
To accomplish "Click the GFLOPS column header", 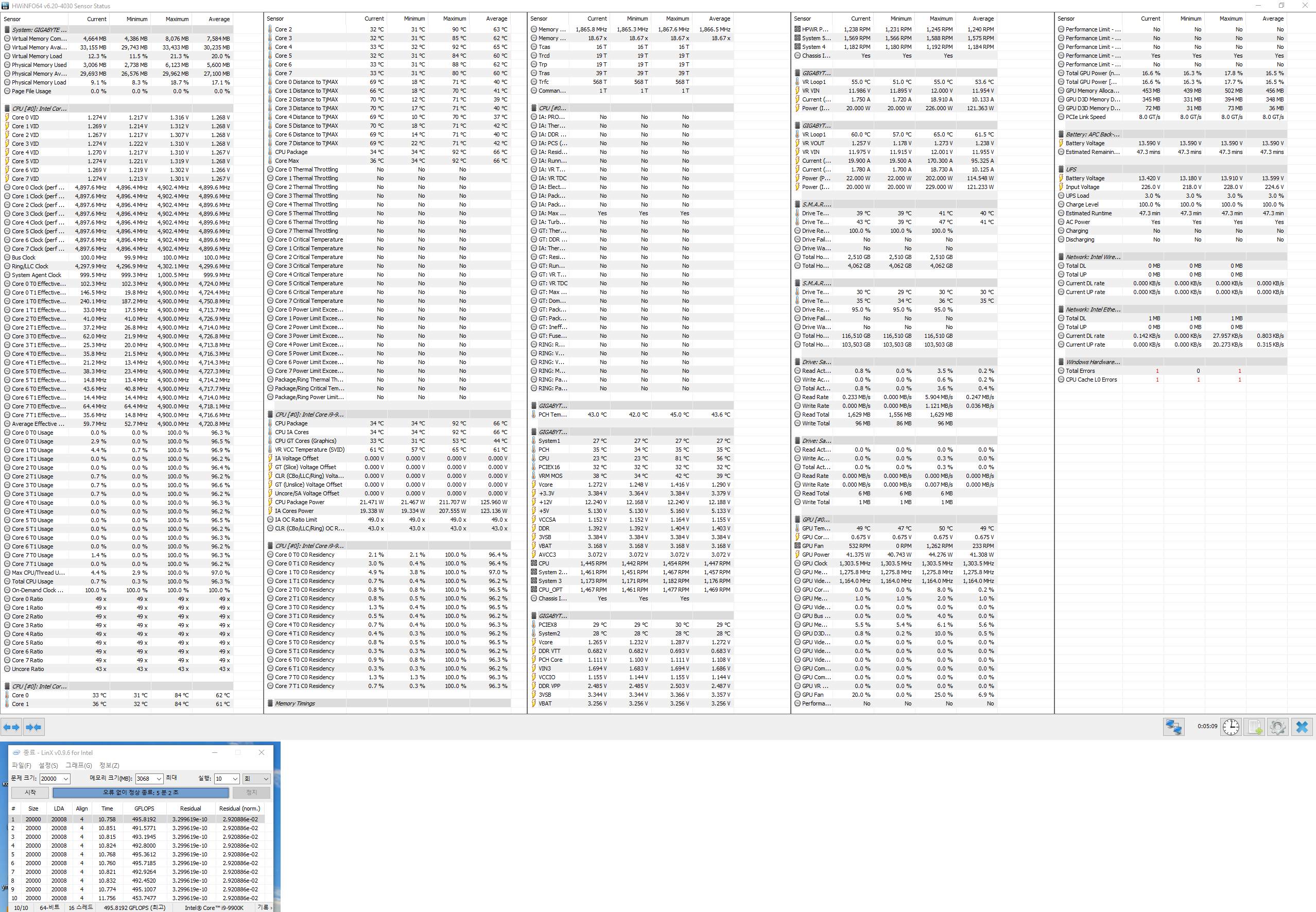I will pos(144,808).
